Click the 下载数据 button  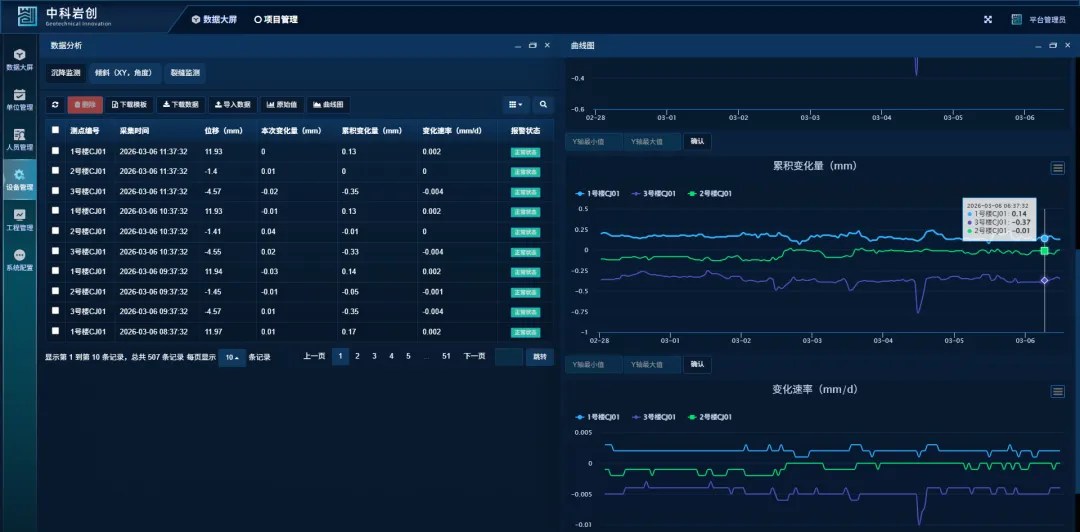(x=181, y=104)
